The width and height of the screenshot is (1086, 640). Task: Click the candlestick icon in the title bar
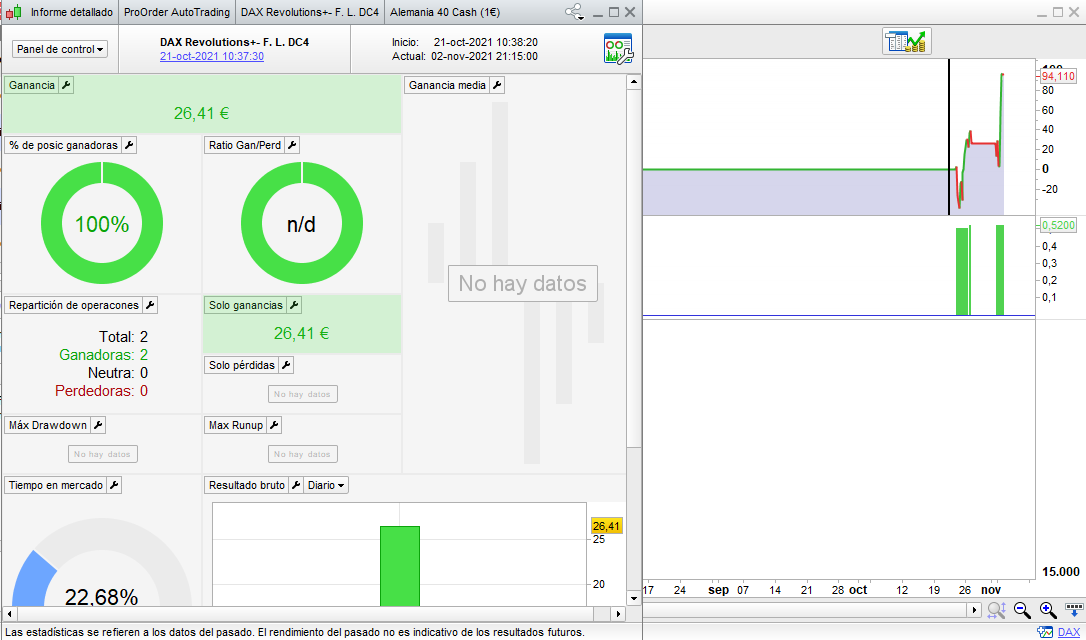click(x=14, y=12)
